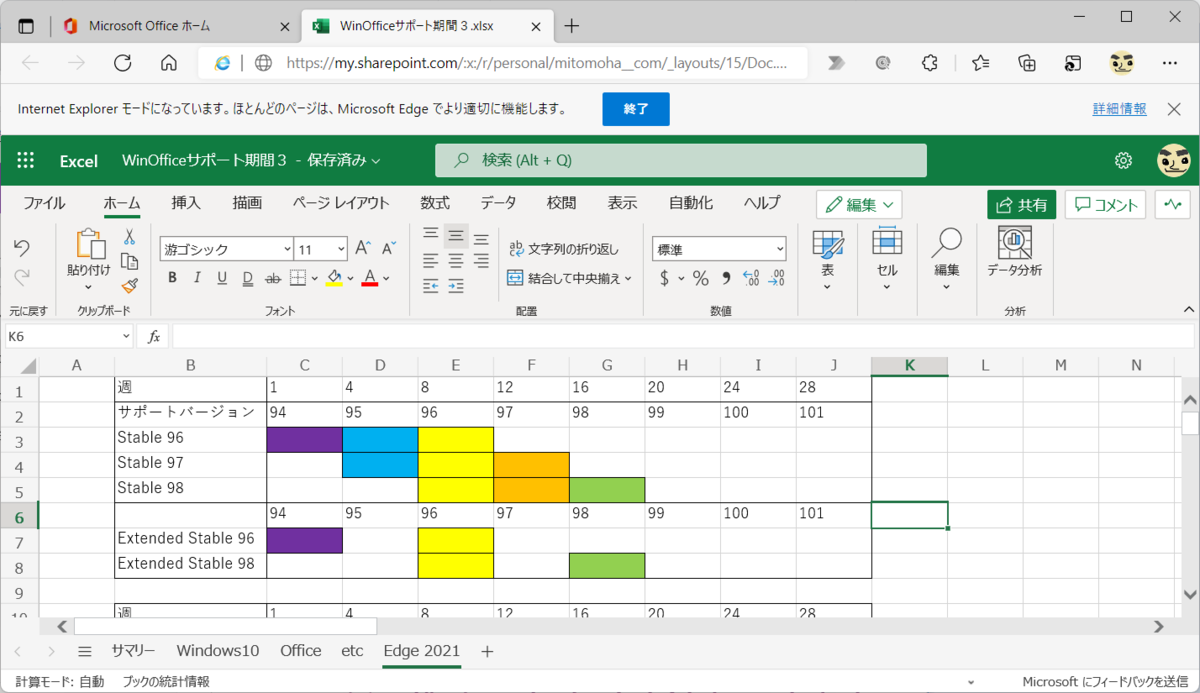The image size is (1200, 693).
Task: Open the 標準 number format dropdown
Action: point(780,249)
